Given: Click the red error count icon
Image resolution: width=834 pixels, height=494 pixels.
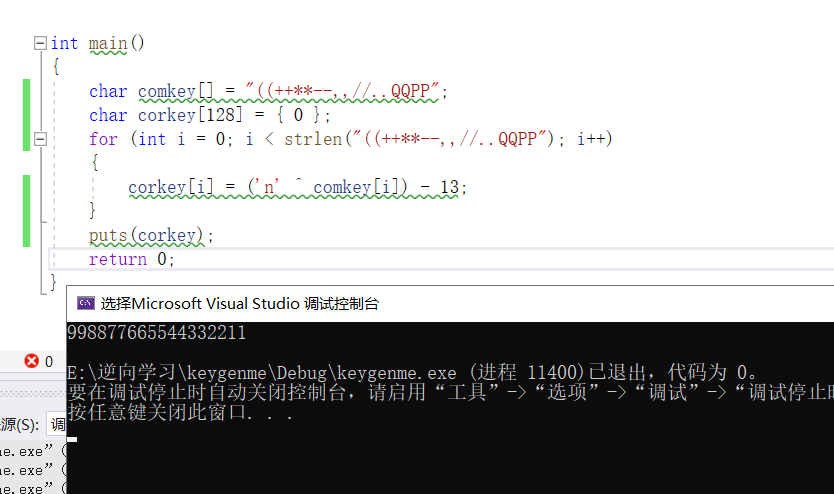Looking at the screenshot, I should [31, 361].
